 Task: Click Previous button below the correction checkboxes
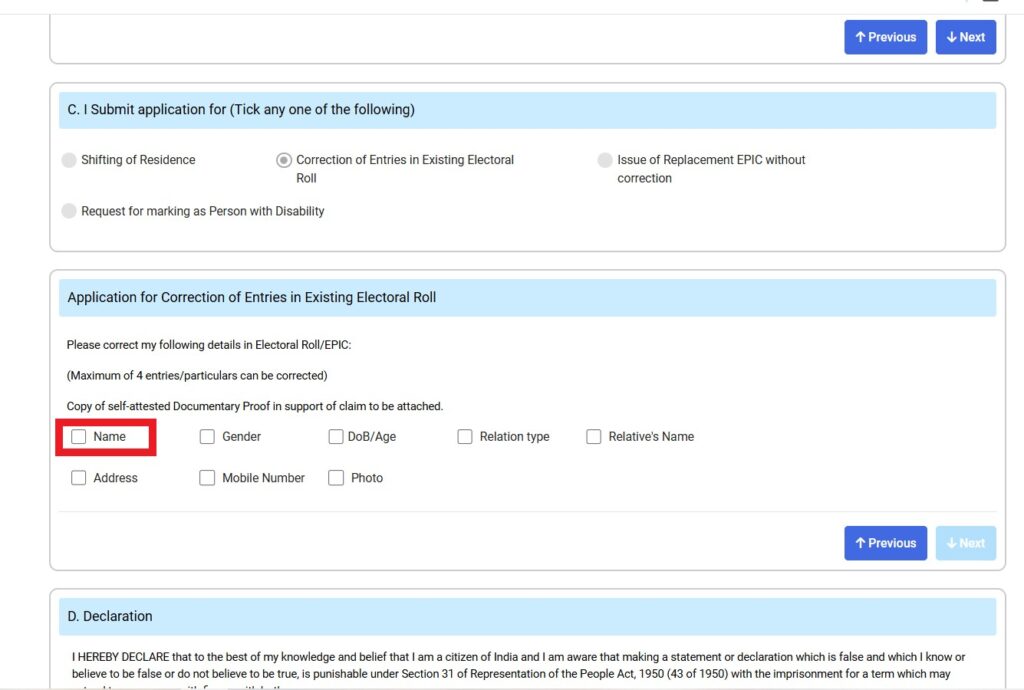tap(885, 543)
